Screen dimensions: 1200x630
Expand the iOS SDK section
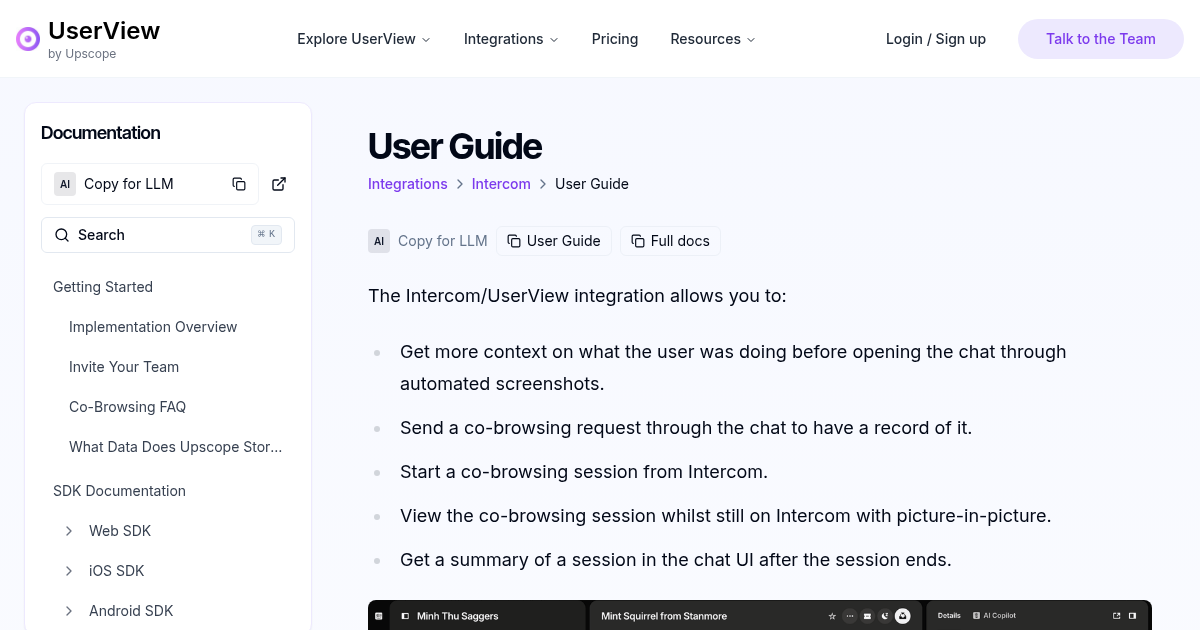point(69,571)
